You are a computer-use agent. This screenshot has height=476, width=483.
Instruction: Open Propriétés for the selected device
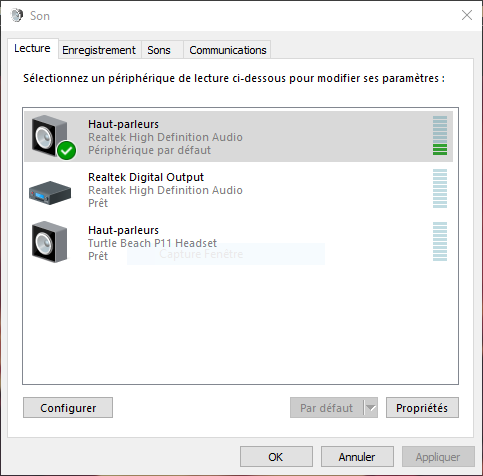point(422,408)
